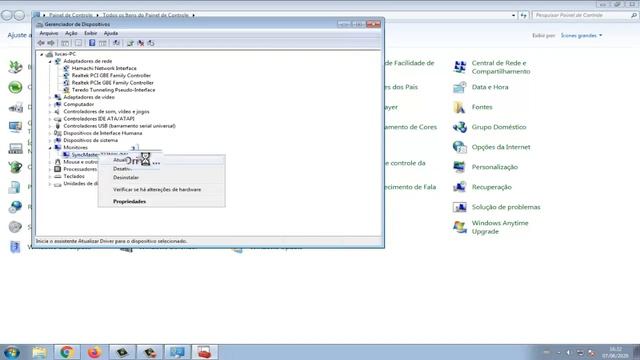
Task: Click the blue Help icon in toolbar
Action: click(x=92, y=43)
